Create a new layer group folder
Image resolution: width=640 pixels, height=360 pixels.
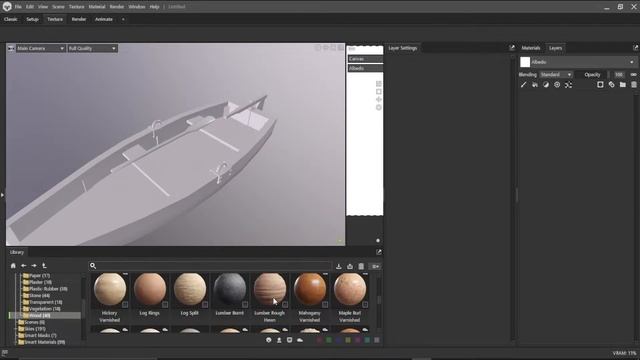pos(622,84)
